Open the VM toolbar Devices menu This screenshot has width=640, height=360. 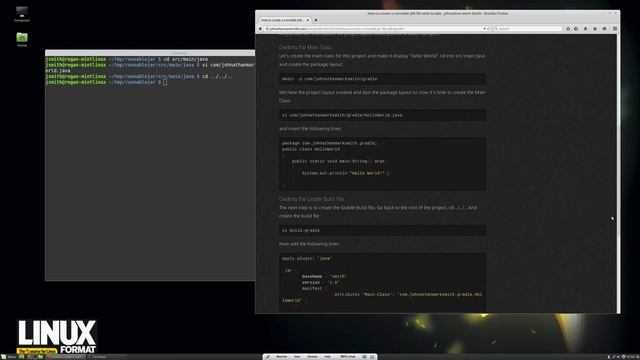click(312, 357)
